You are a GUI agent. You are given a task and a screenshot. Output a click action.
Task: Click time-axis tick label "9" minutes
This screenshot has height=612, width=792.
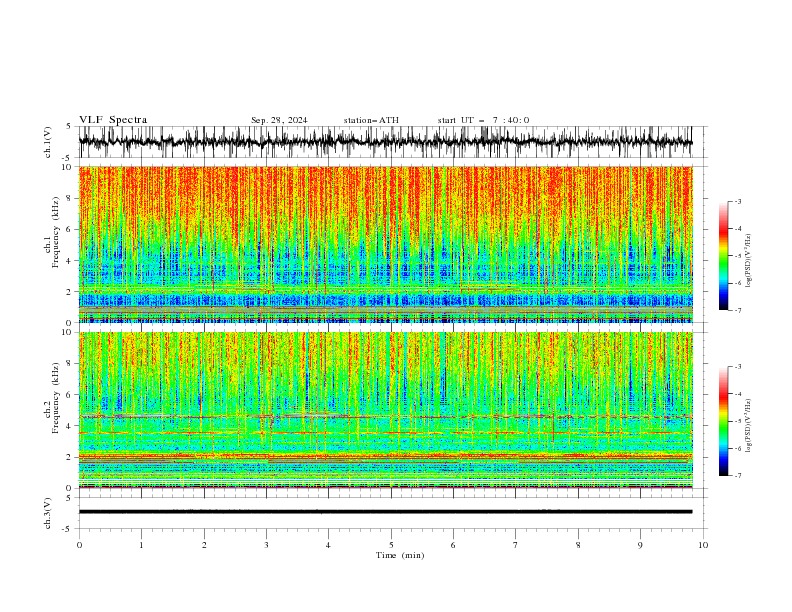point(640,545)
